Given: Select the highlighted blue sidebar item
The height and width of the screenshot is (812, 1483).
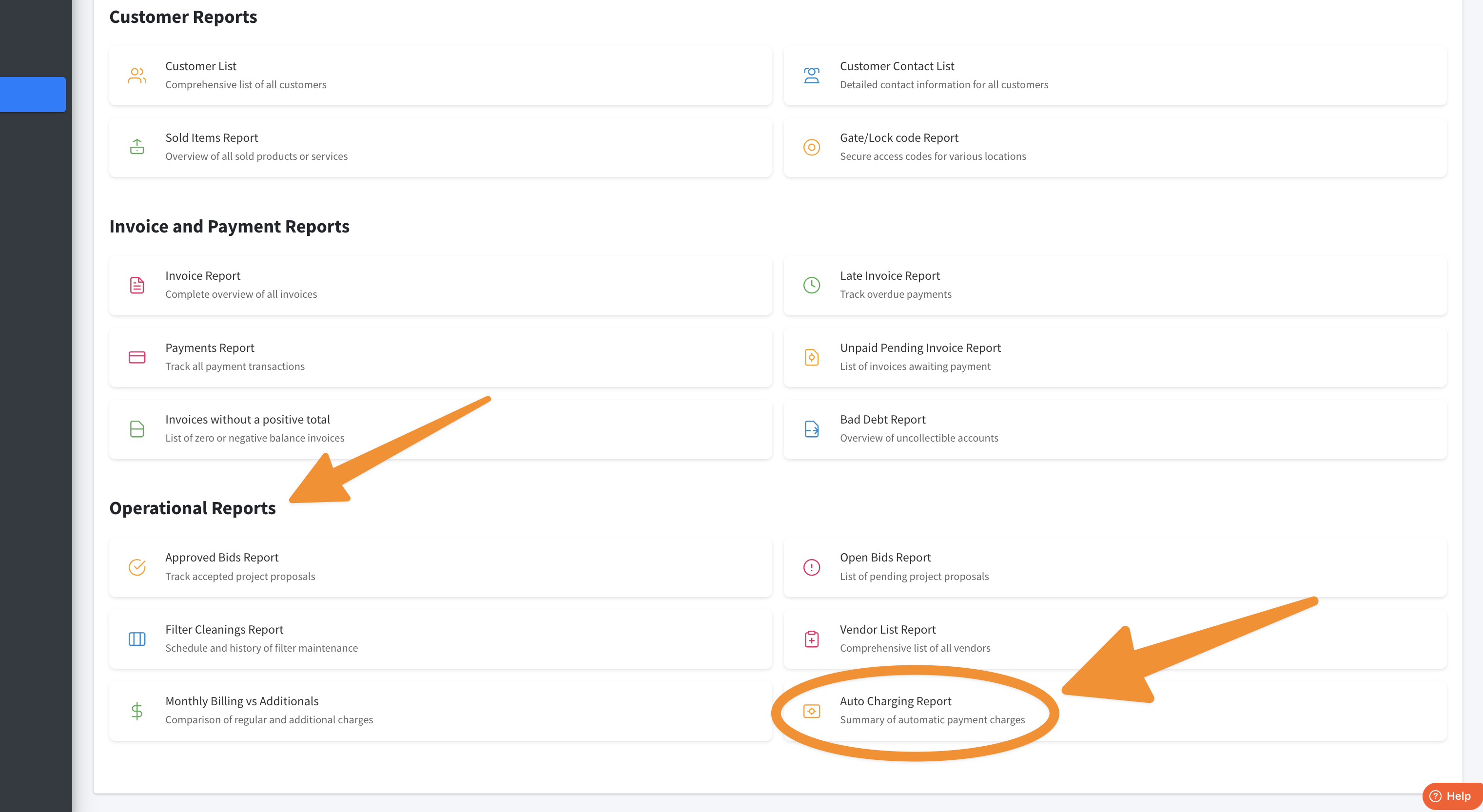Looking at the screenshot, I should pyautogui.click(x=32, y=95).
